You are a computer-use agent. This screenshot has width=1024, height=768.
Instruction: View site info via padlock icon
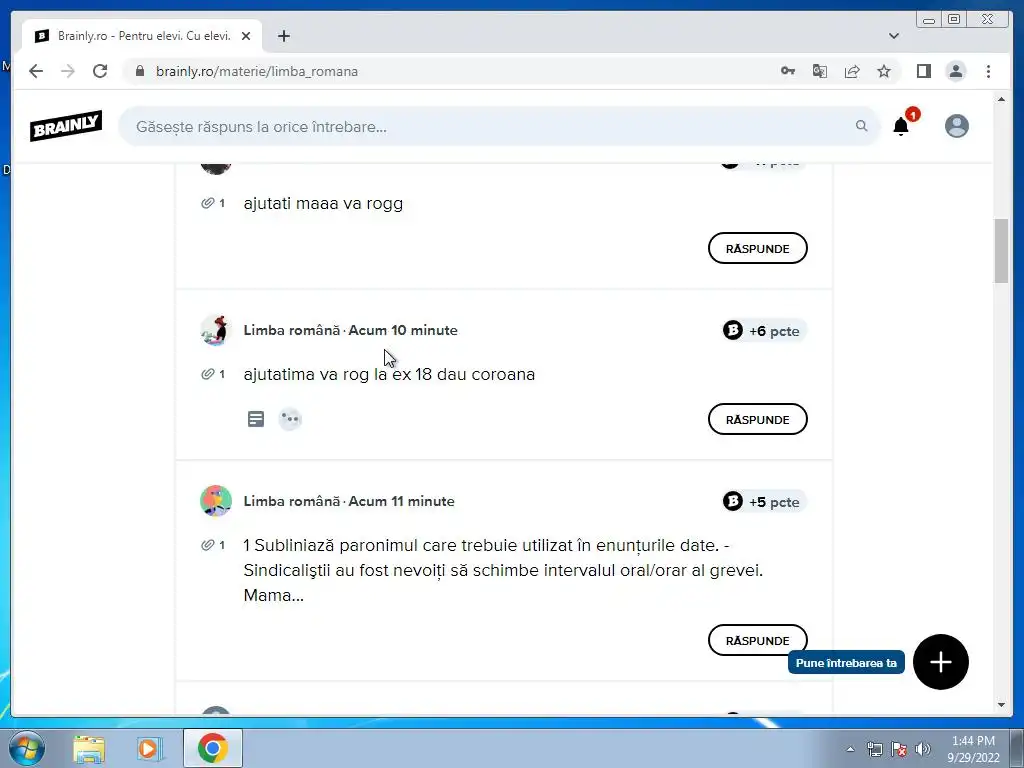click(140, 71)
